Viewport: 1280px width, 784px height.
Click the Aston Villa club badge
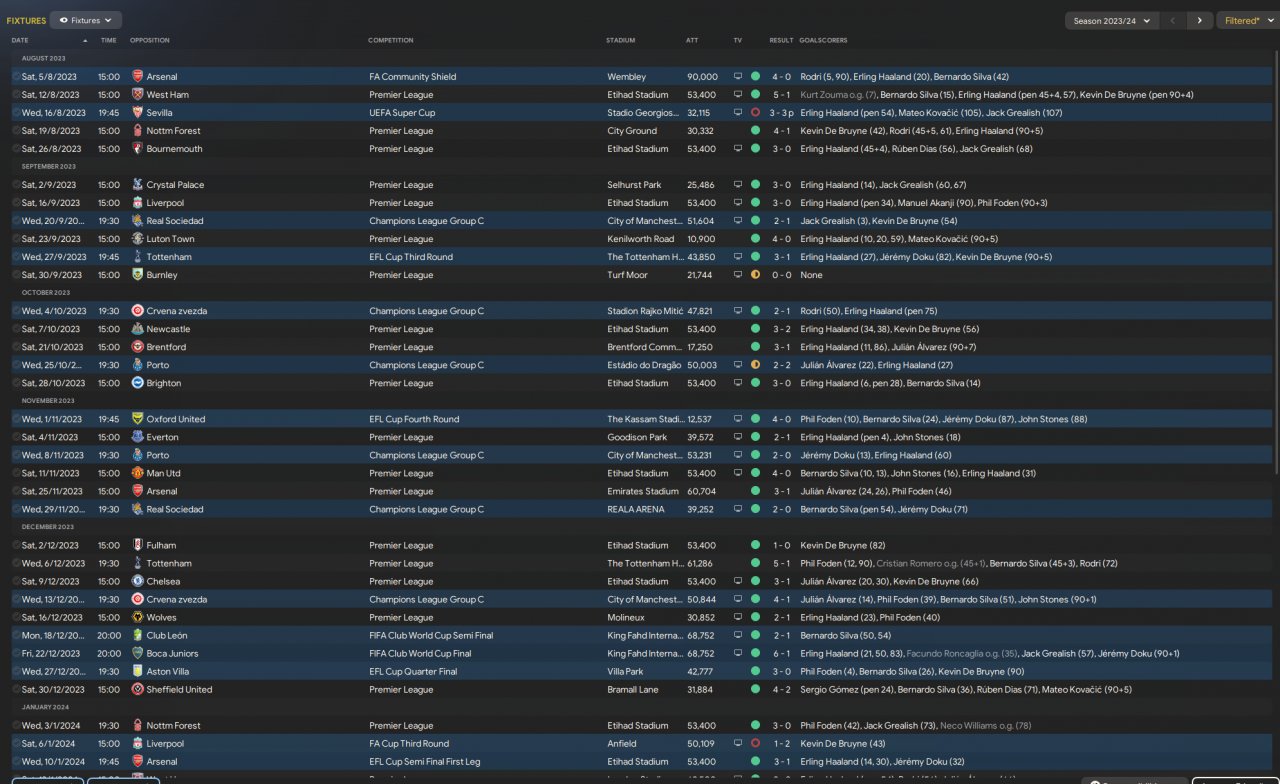[138, 671]
